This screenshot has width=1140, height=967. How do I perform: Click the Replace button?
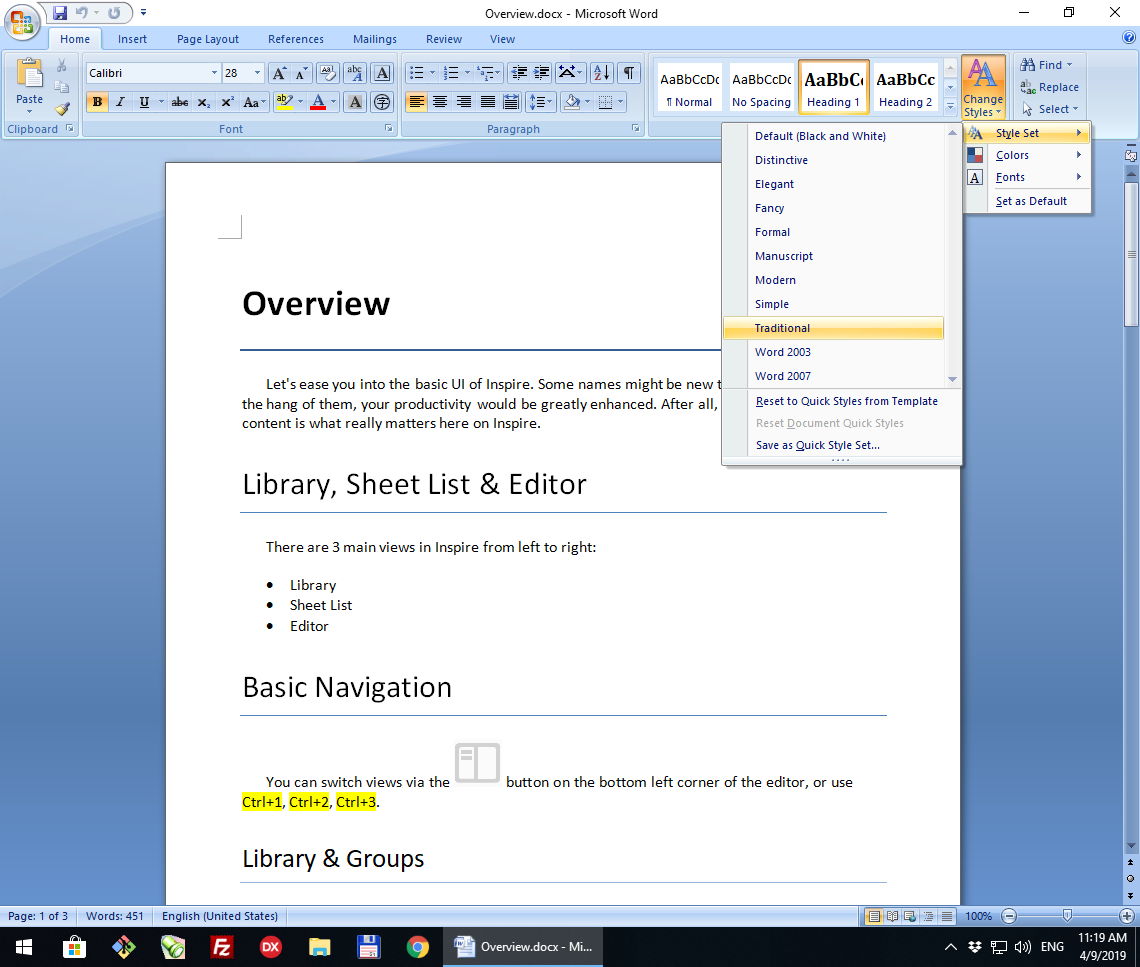coord(1049,87)
